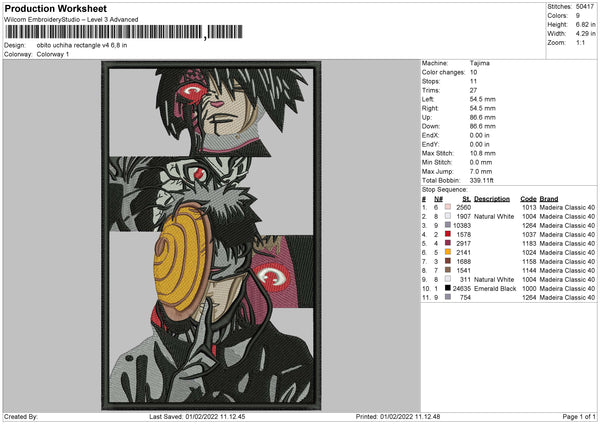Click the Width value '4.29 in'
Screen dimensions: 600x424
point(585,34)
